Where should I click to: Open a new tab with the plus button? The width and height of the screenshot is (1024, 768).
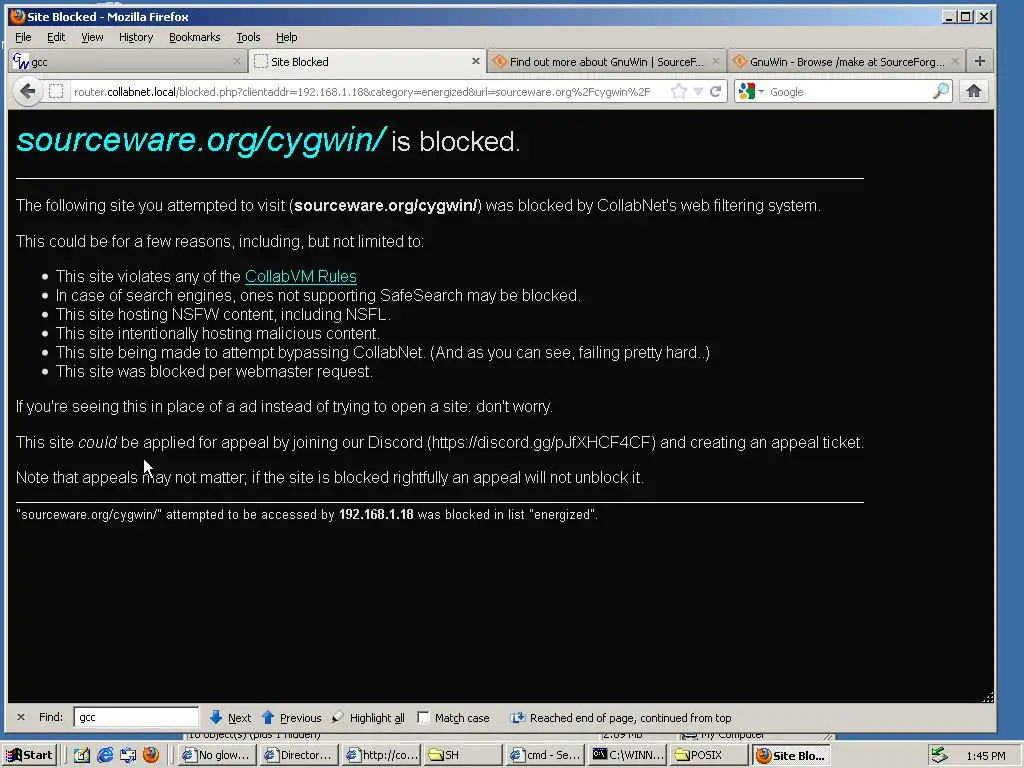(x=980, y=61)
